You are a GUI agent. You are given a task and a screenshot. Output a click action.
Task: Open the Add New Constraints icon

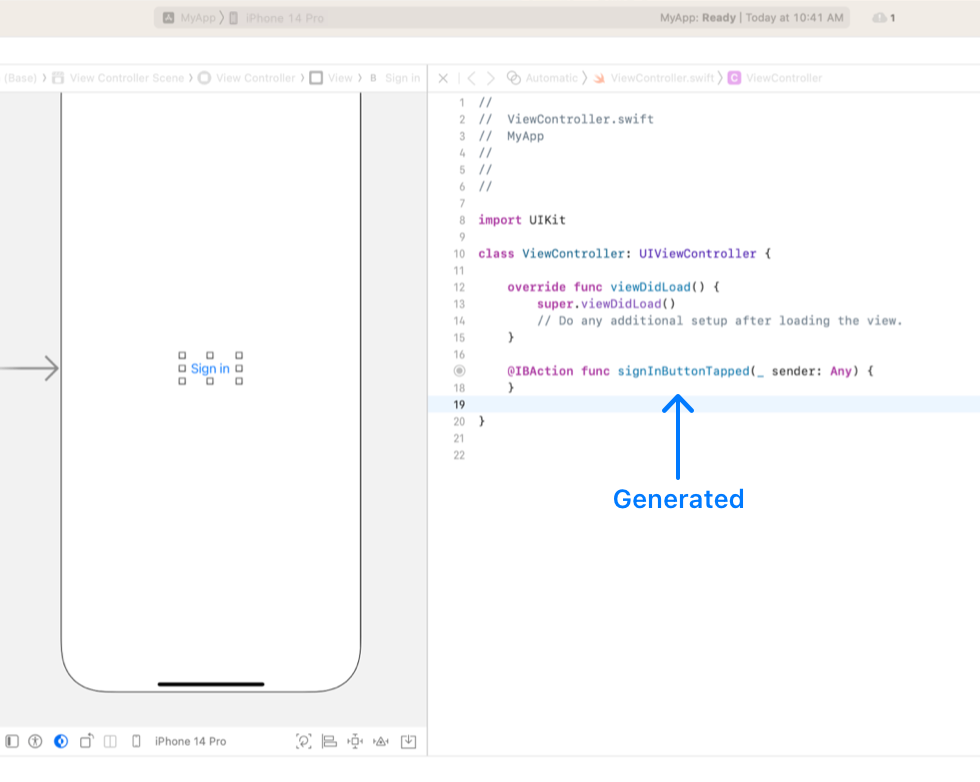pyautogui.click(x=354, y=741)
